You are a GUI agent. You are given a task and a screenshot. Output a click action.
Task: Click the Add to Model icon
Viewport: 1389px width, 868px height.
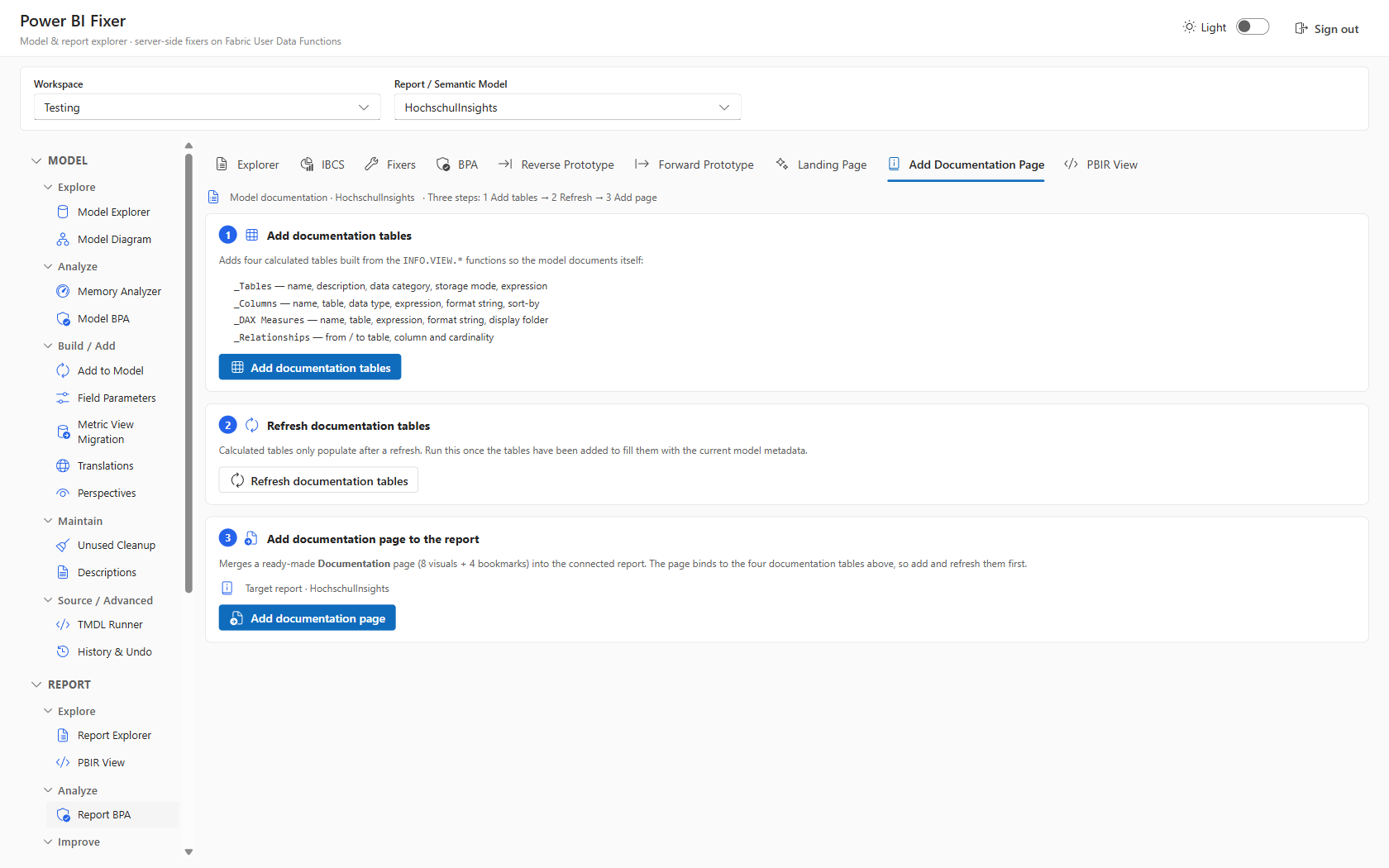[x=63, y=370]
